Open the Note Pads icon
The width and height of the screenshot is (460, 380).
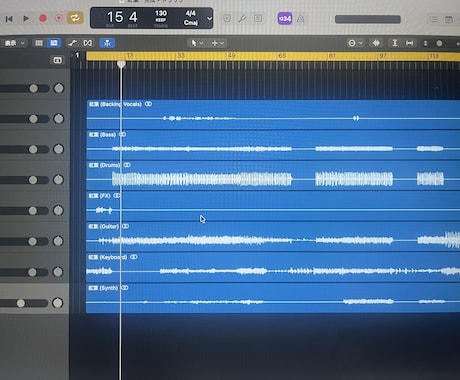pyautogui.click(x=449, y=19)
